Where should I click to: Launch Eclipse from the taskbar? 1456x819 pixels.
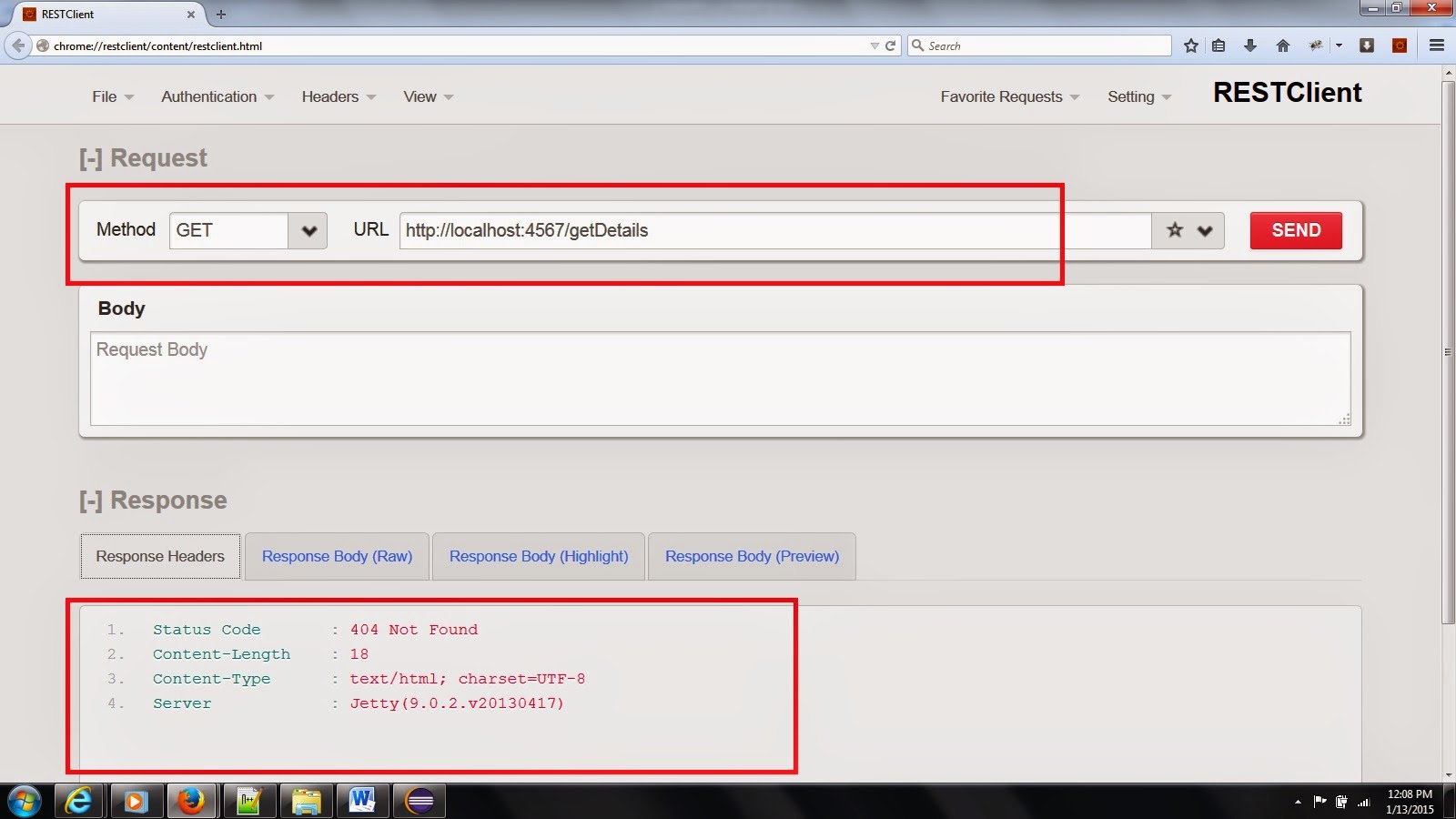tap(420, 802)
